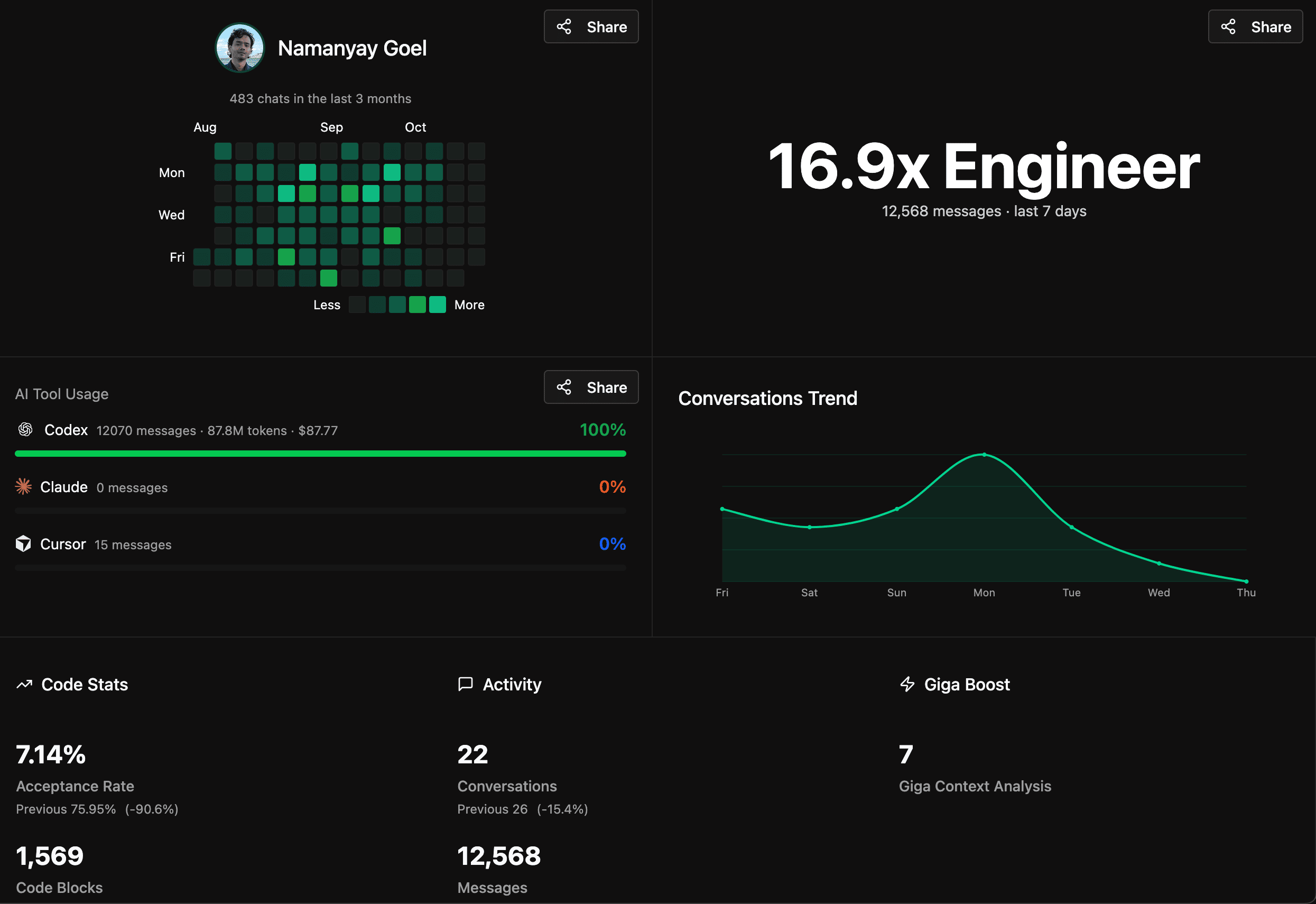
Task: Click the lightning bolt icon beside Giga Boost
Action: pyautogui.click(x=907, y=684)
